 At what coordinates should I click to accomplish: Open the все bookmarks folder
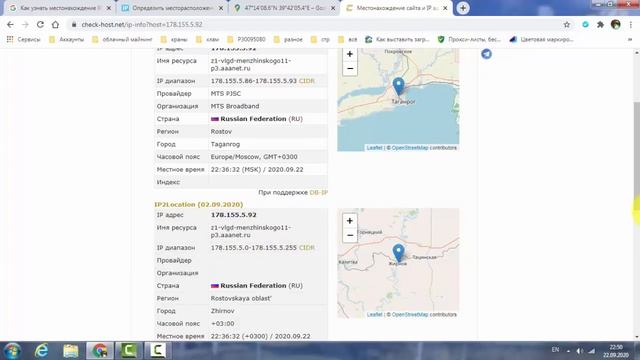[348, 40]
